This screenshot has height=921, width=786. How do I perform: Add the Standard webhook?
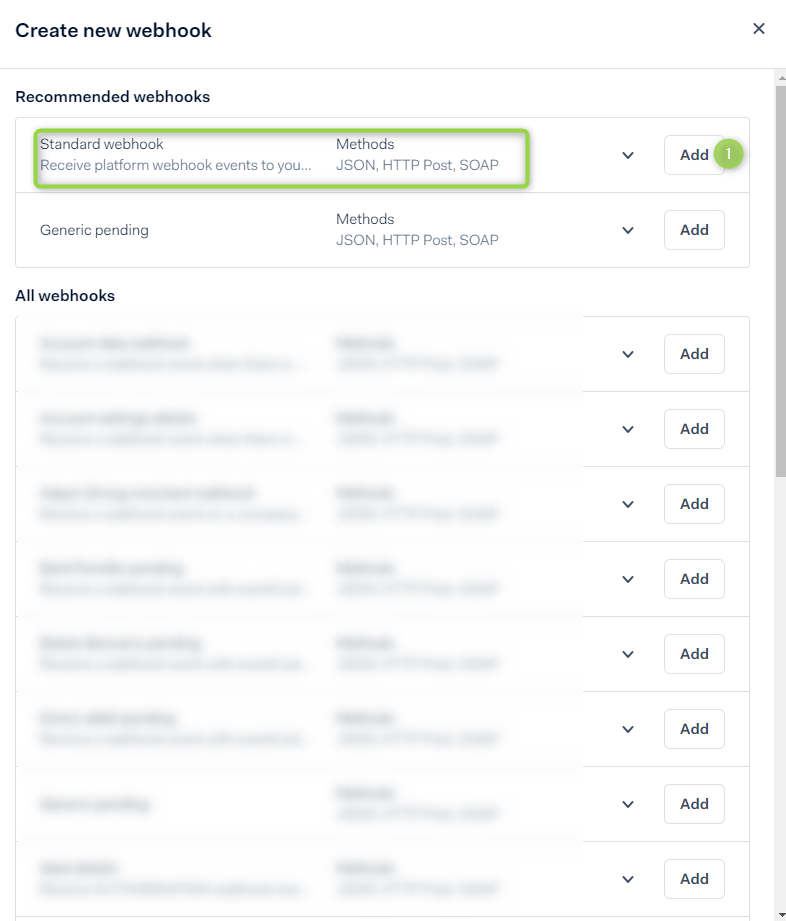tap(694, 155)
